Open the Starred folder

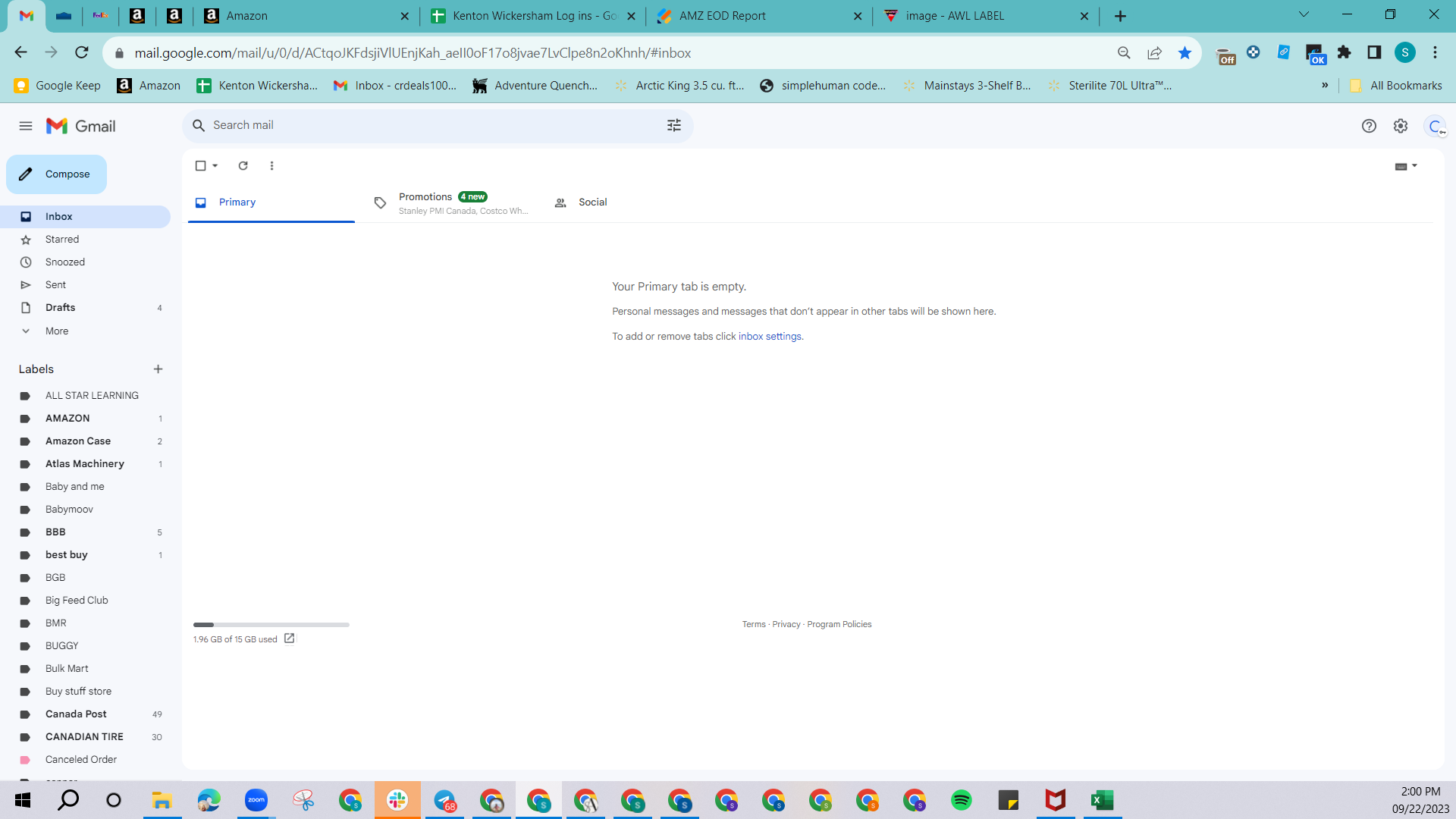pyautogui.click(x=85, y=240)
